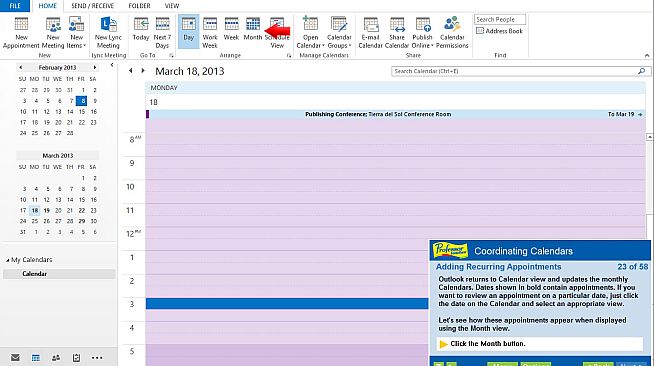Start a New Lync Meeting
The height and width of the screenshot is (366, 654).
pos(108,33)
